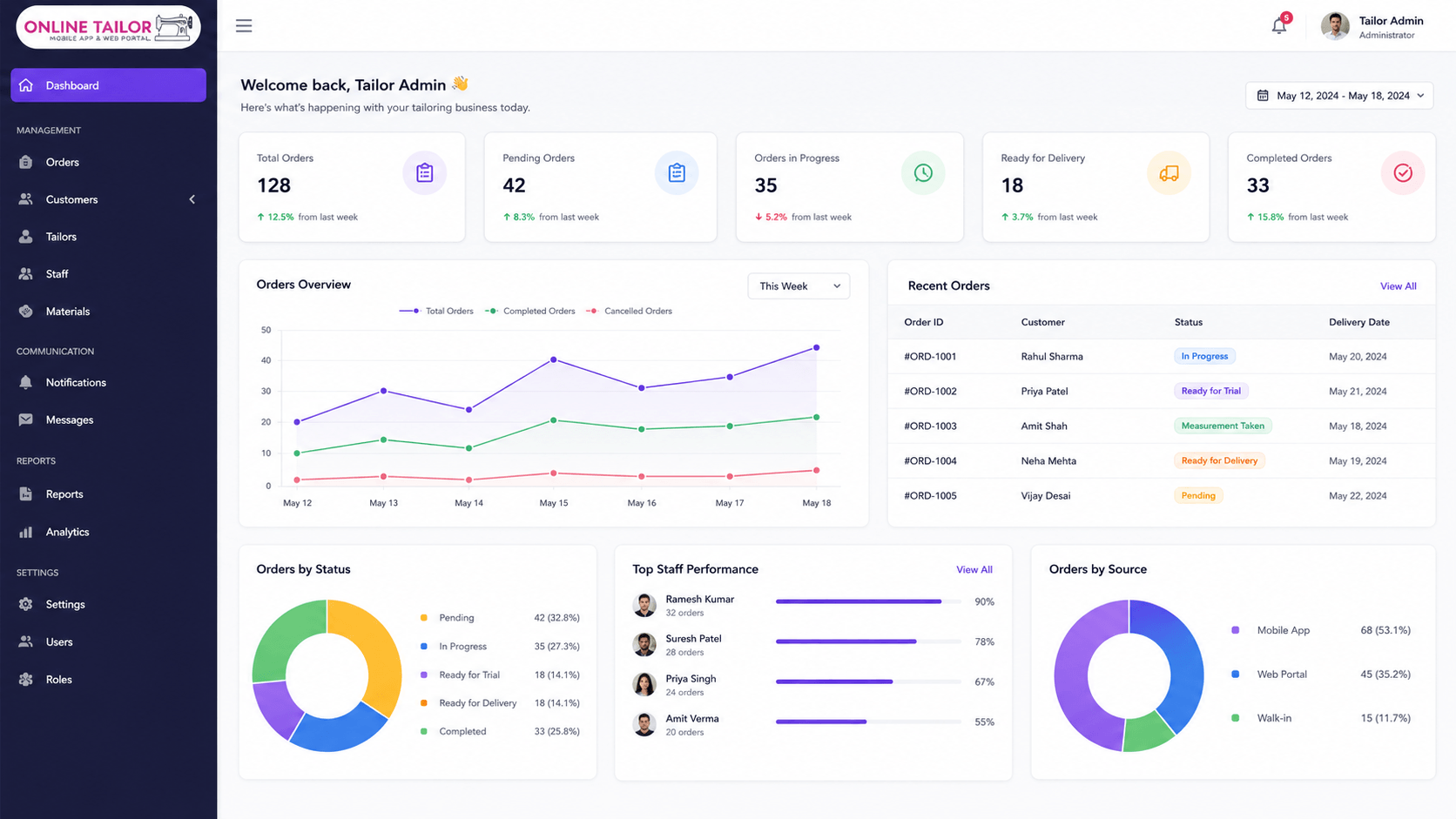Click the hamburger menu icon

[x=244, y=26]
